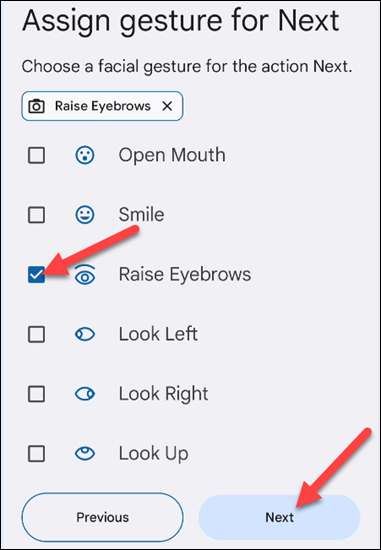This screenshot has height=550, width=381.
Task: Uncheck the Raise Eyebrows checkbox
Action: pos(36,275)
